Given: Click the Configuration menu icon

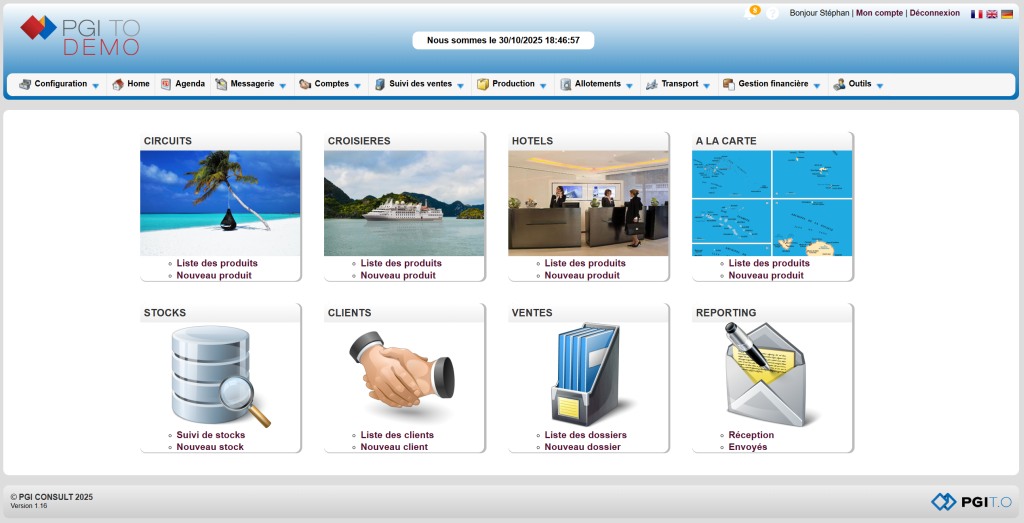Looking at the screenshot, I should 25,84.
